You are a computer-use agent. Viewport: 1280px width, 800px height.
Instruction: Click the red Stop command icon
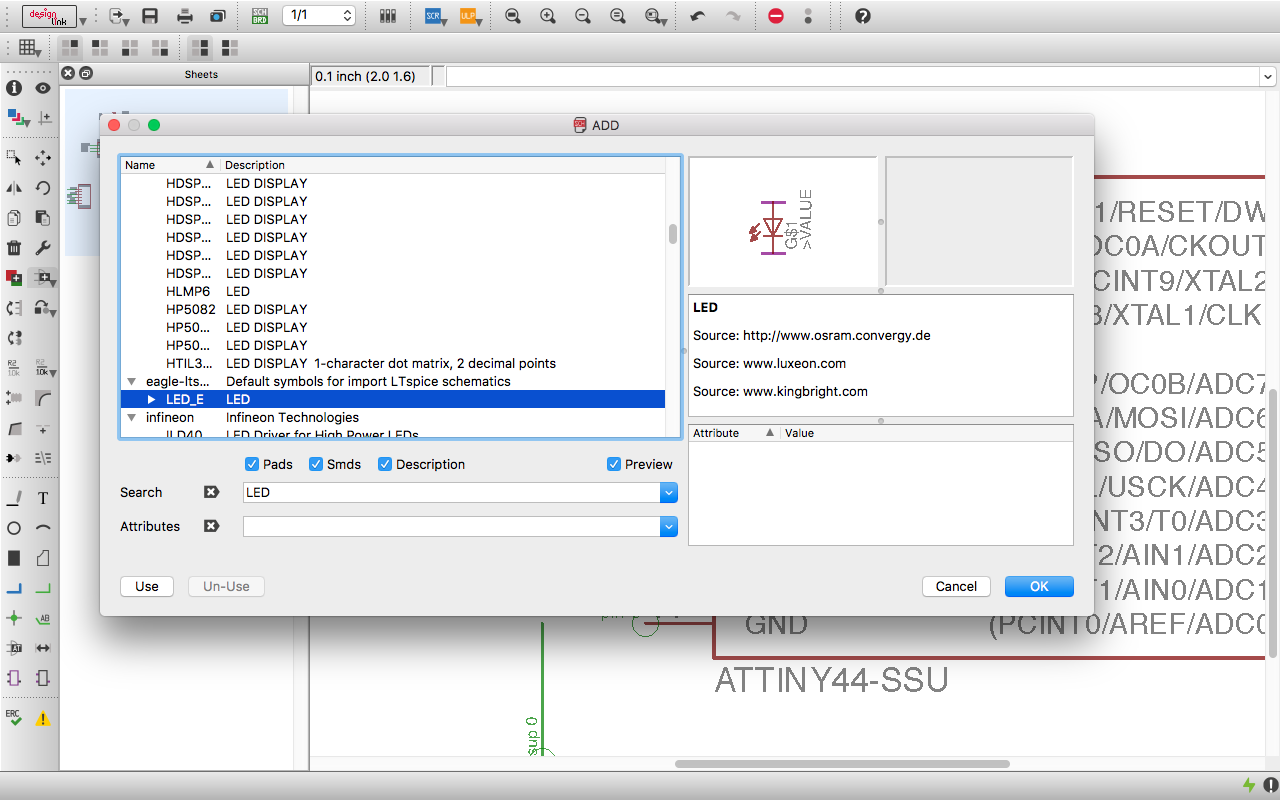tap(776, 16)
